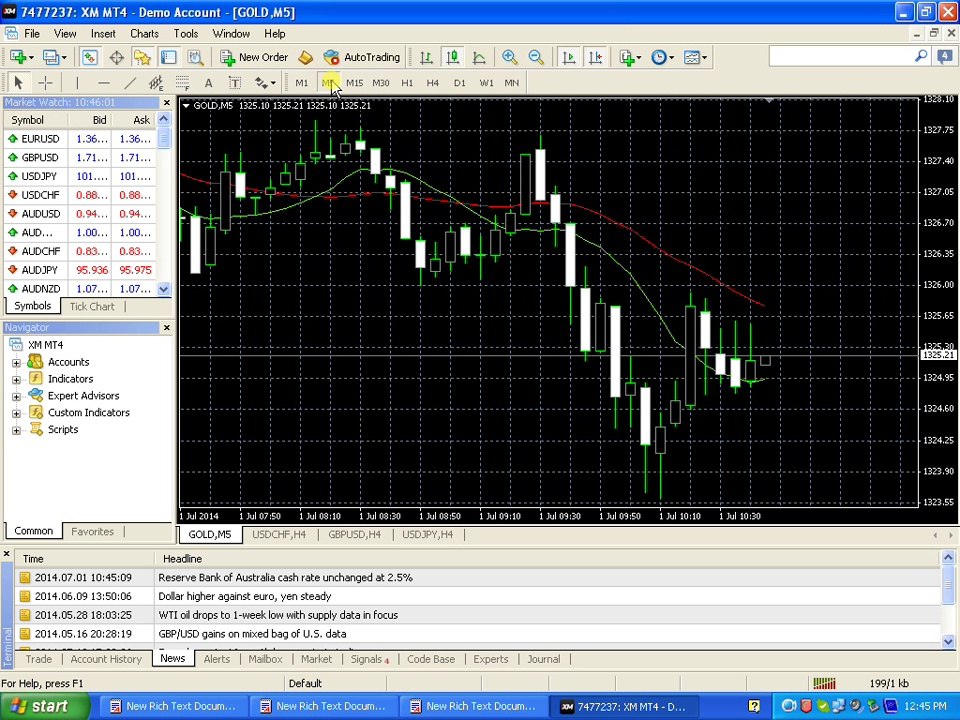
Task: Open the Favorites tab in Navigator
Action: click(92, 531)
